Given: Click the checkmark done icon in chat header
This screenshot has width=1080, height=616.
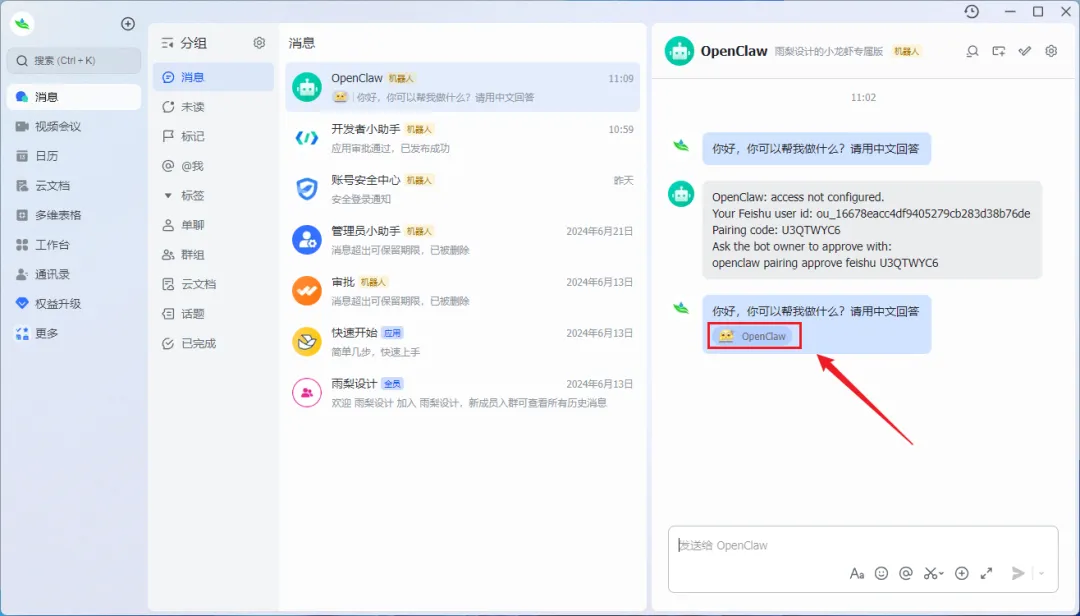Looking at the screenshot, I should pyautogui.click(x=1025, y=51).
